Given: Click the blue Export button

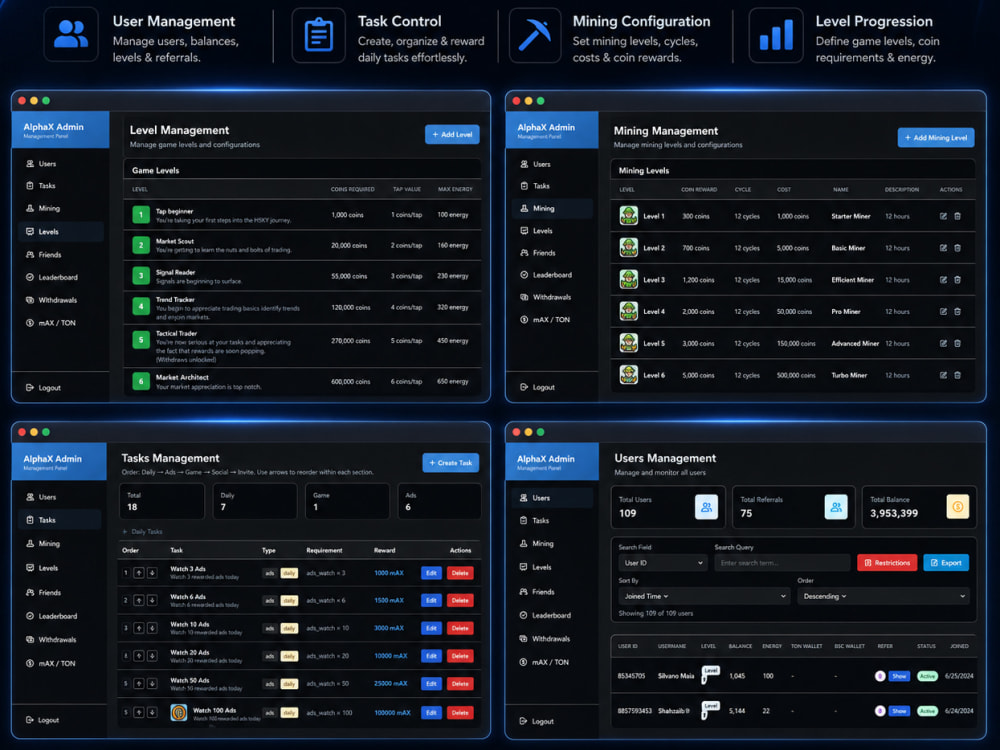Looking at the screenshot, I should (x=946, y=562).
